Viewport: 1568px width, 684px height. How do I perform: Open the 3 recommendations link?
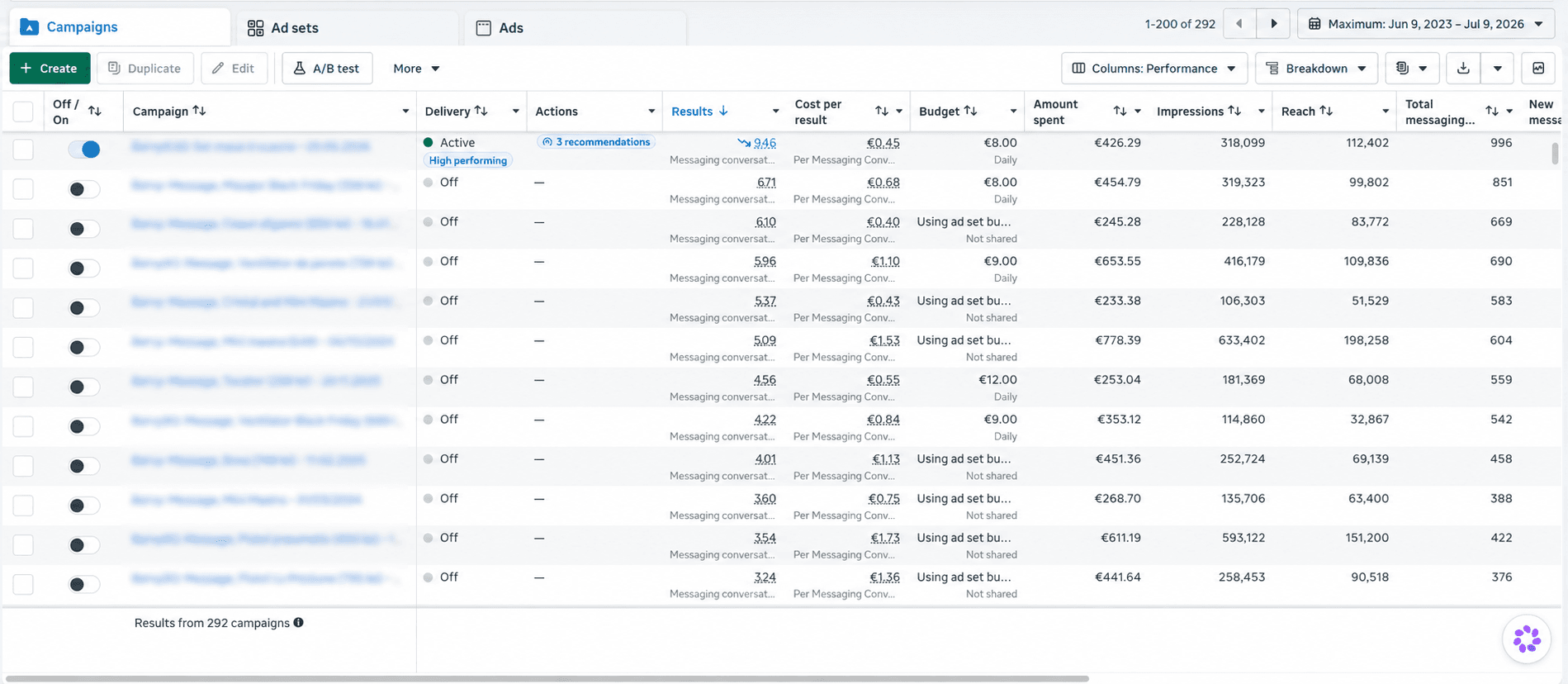click(x=596, y=142)
